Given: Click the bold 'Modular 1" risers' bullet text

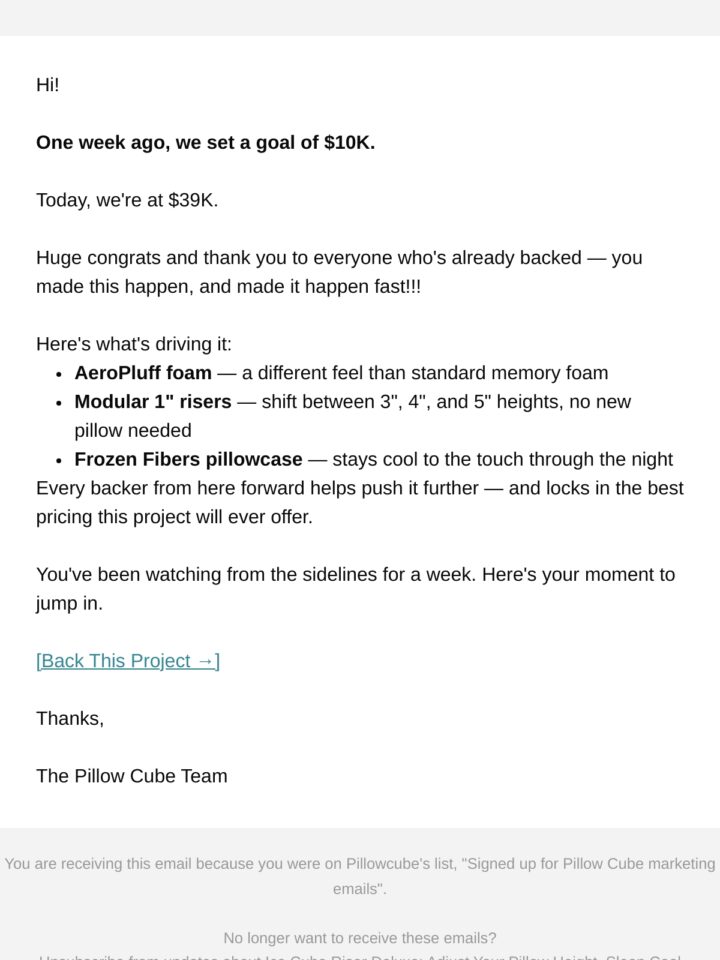Looking at the screenshot, I should [x=153, y=402].
